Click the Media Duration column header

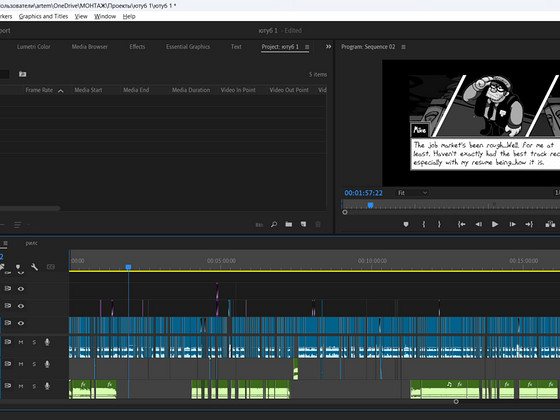click(x=191, y=90)
